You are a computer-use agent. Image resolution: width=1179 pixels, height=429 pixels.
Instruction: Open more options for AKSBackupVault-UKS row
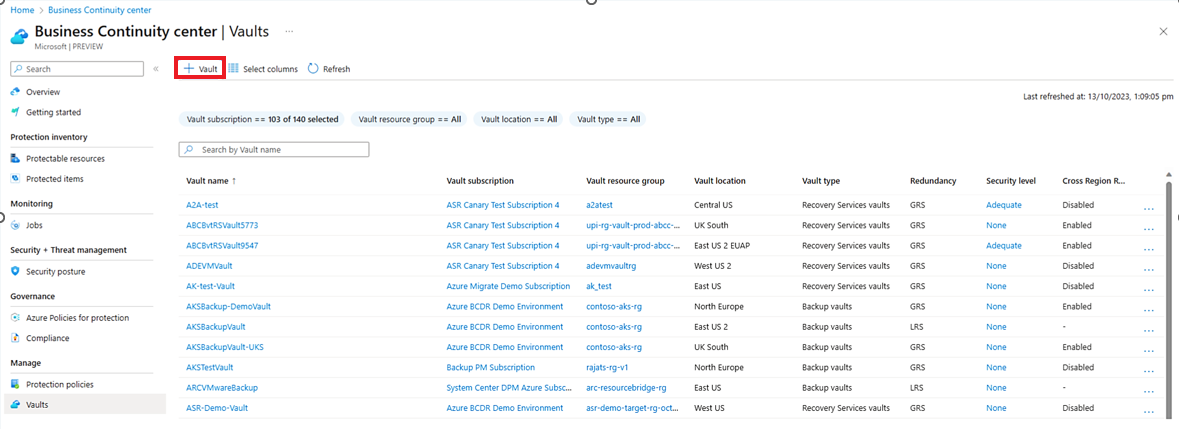[x=1148, y=351]
